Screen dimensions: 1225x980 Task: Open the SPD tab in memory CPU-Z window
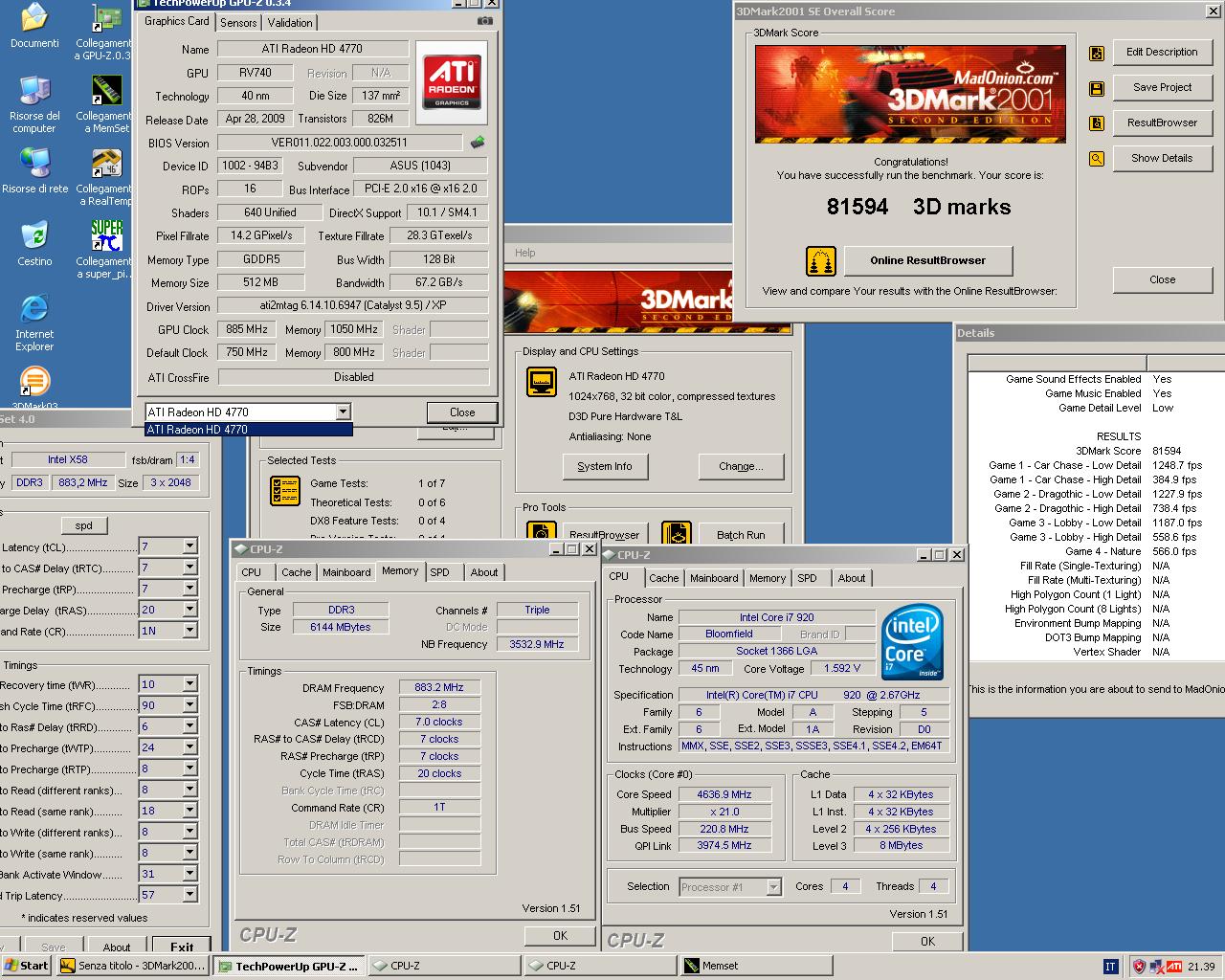(439, 572)
